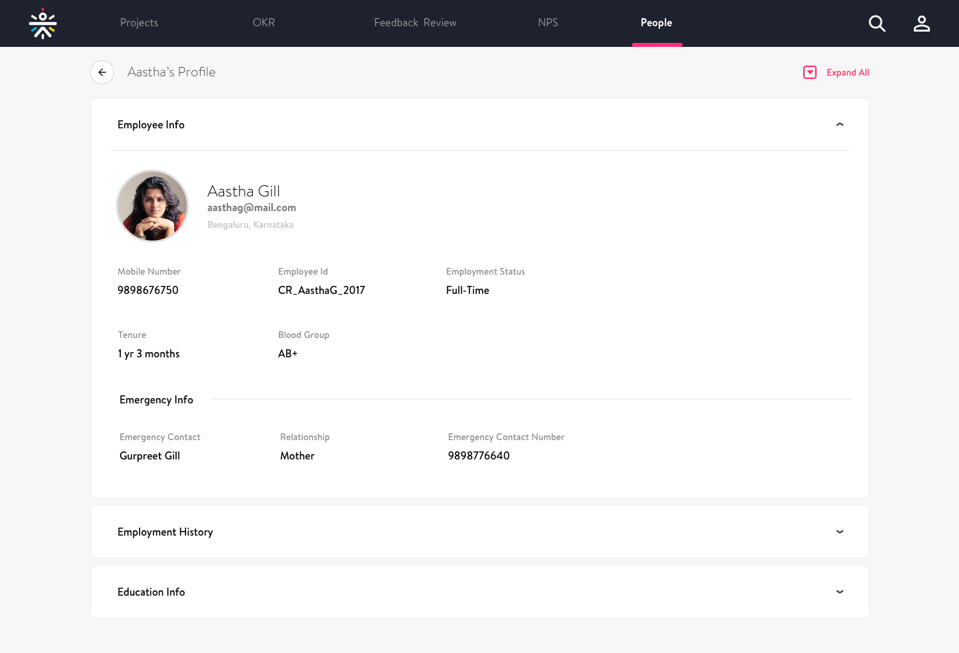
Task: Switch to the Projects tab
Action: tap(139, 23)
